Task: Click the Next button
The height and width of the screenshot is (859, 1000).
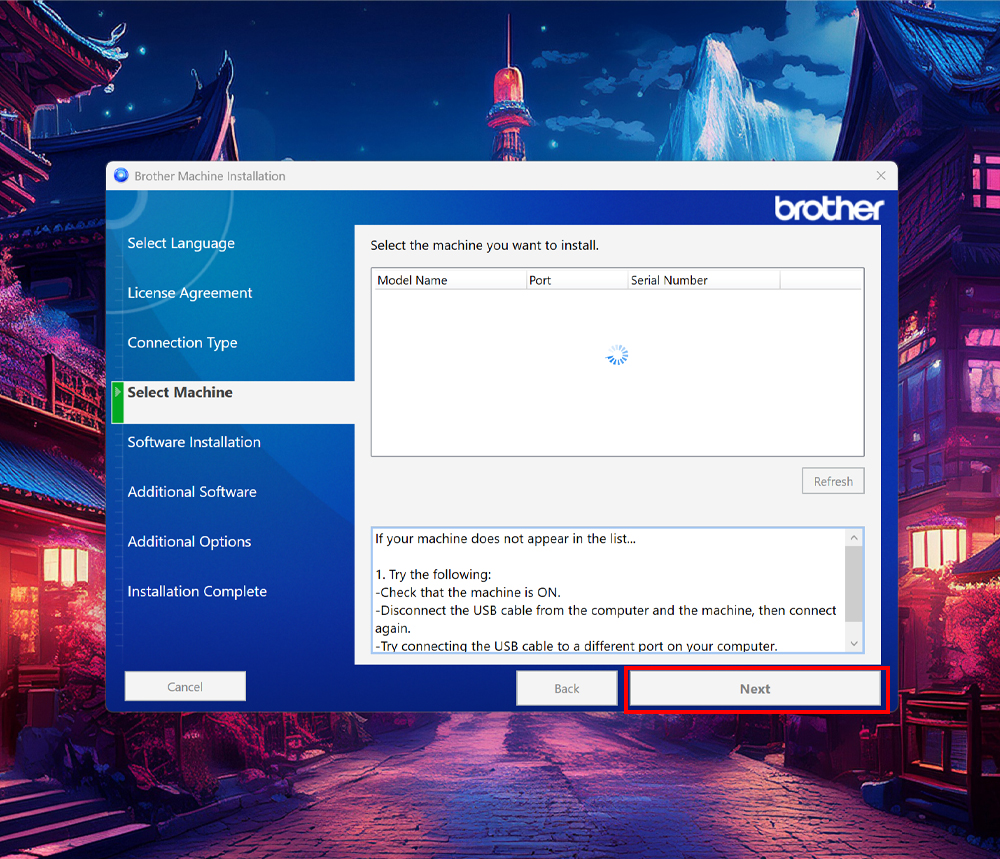Action: tap(755, 689)
